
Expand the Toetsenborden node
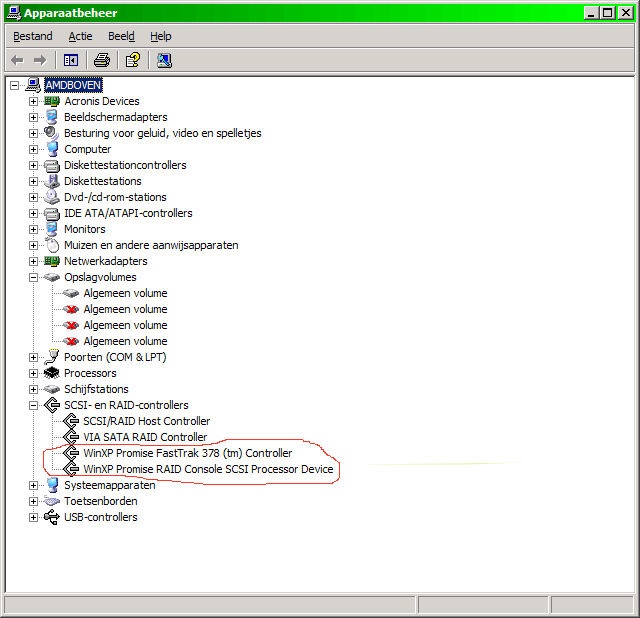[33, 501]
